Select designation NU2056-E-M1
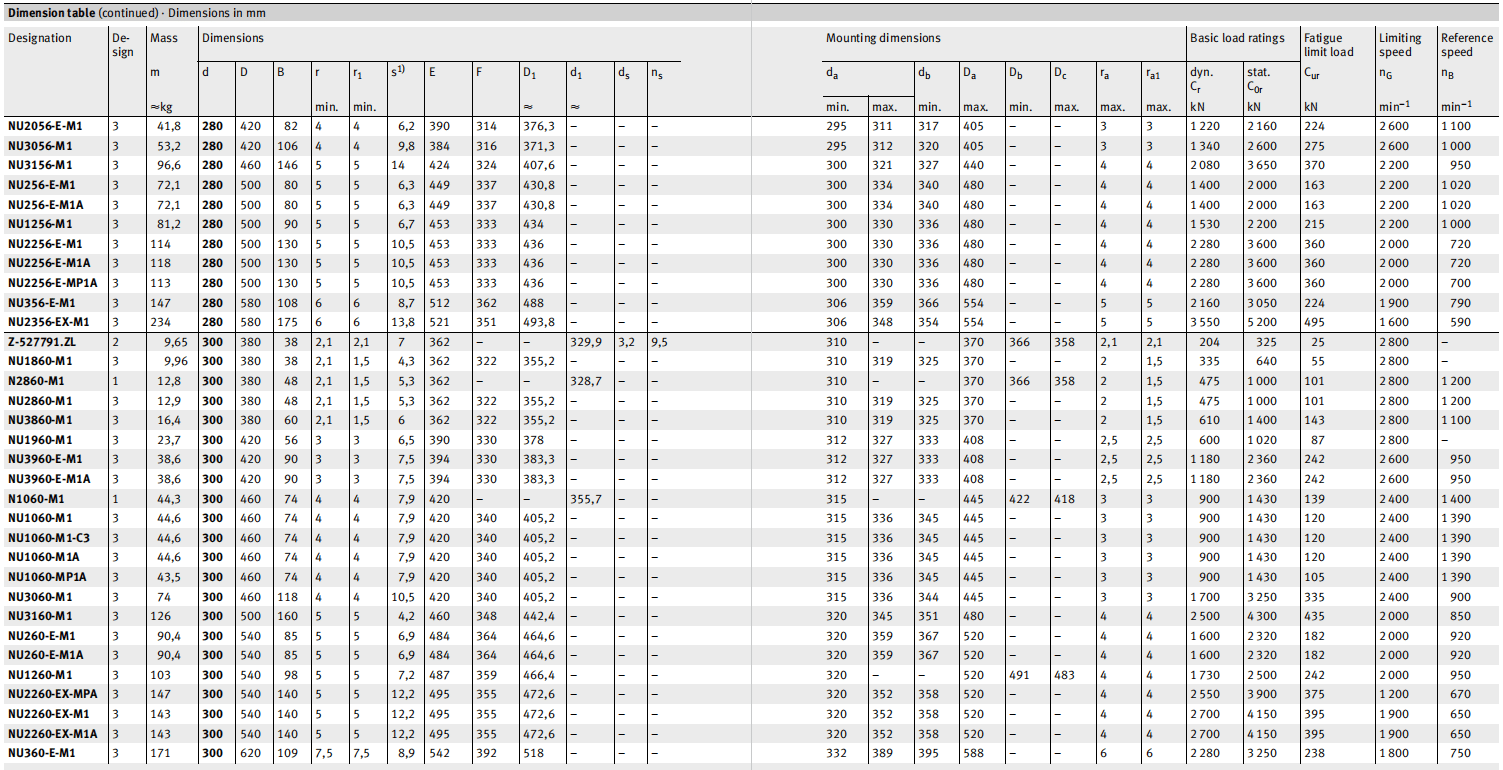This screenshot has height=770, width=1503. click(45, 126)
